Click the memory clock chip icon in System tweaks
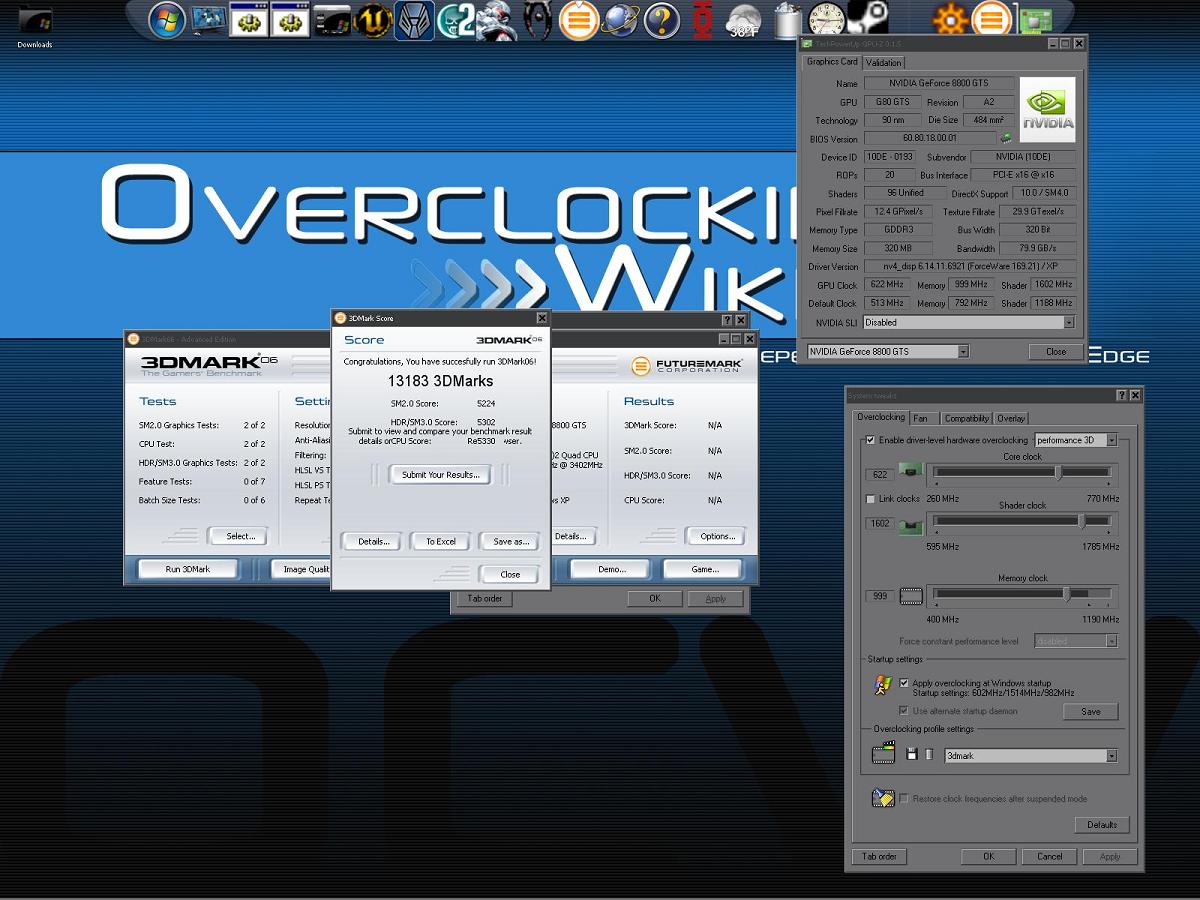The height and width of the screenshot is (900, 1200). pyautogui.click(x=911, y=596)
